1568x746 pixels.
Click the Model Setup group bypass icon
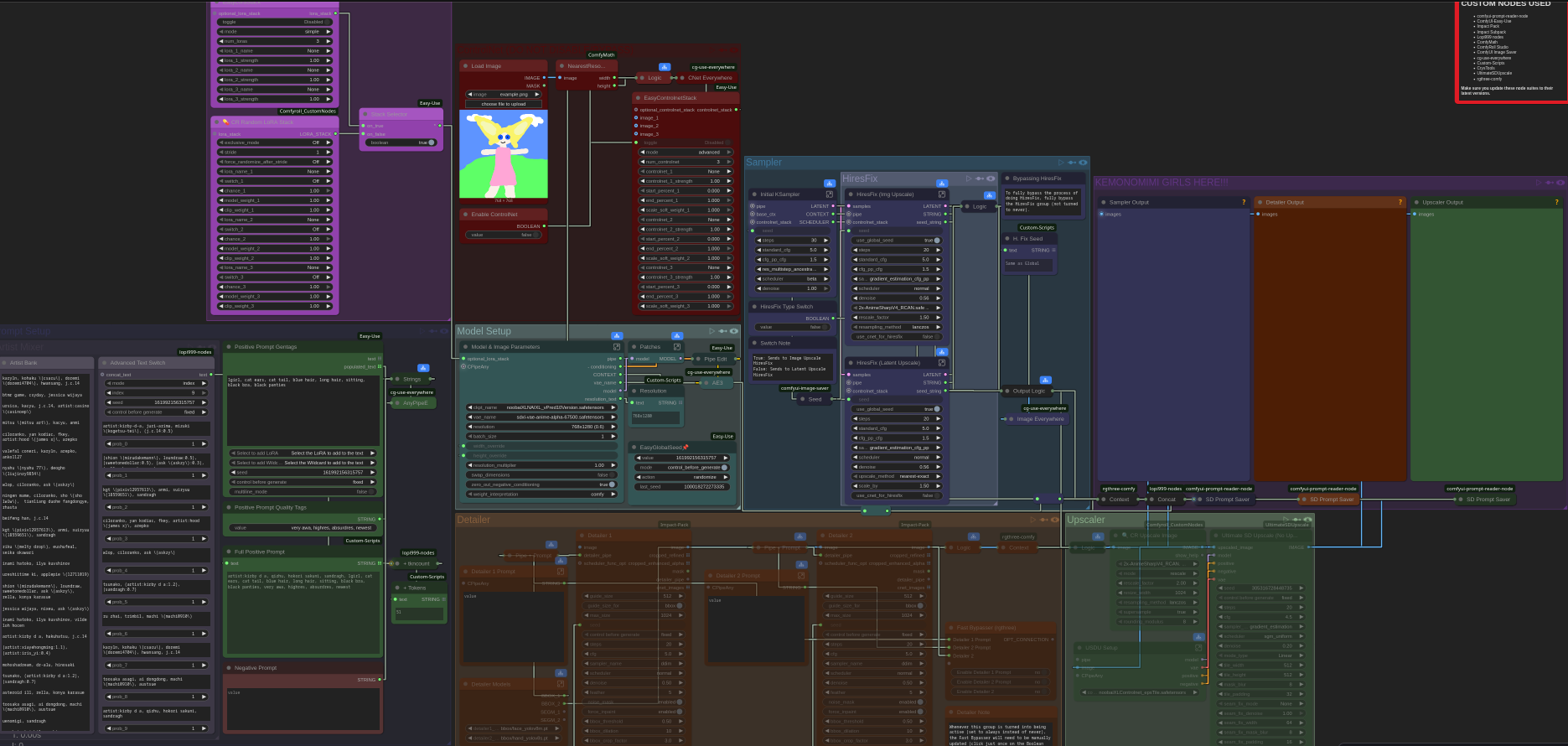(x=723, y=331)
